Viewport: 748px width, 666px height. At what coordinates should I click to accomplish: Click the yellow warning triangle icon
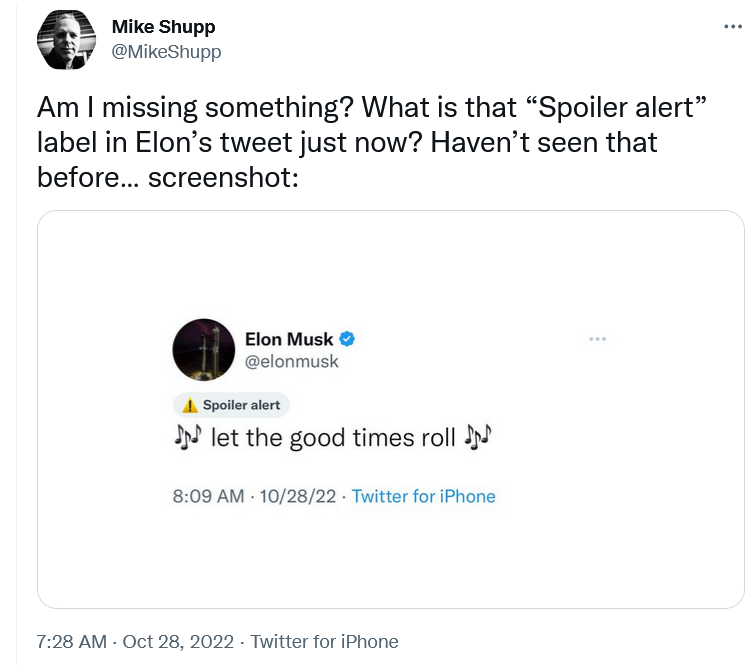point(190,406)
